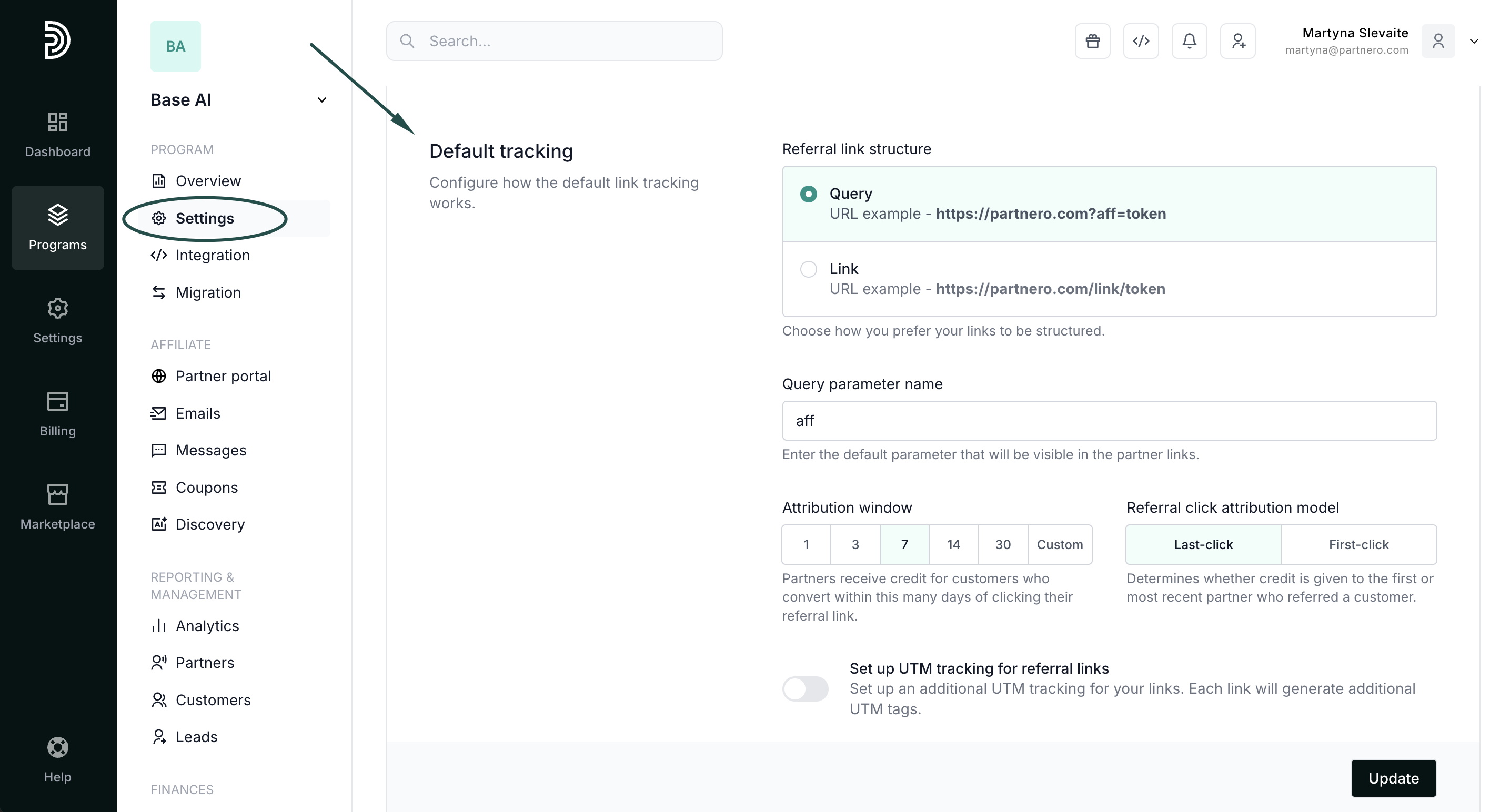Select the Query link structure radio
Image resolution: width=1510 pixels, height=812 pixels.
point(808,194)
